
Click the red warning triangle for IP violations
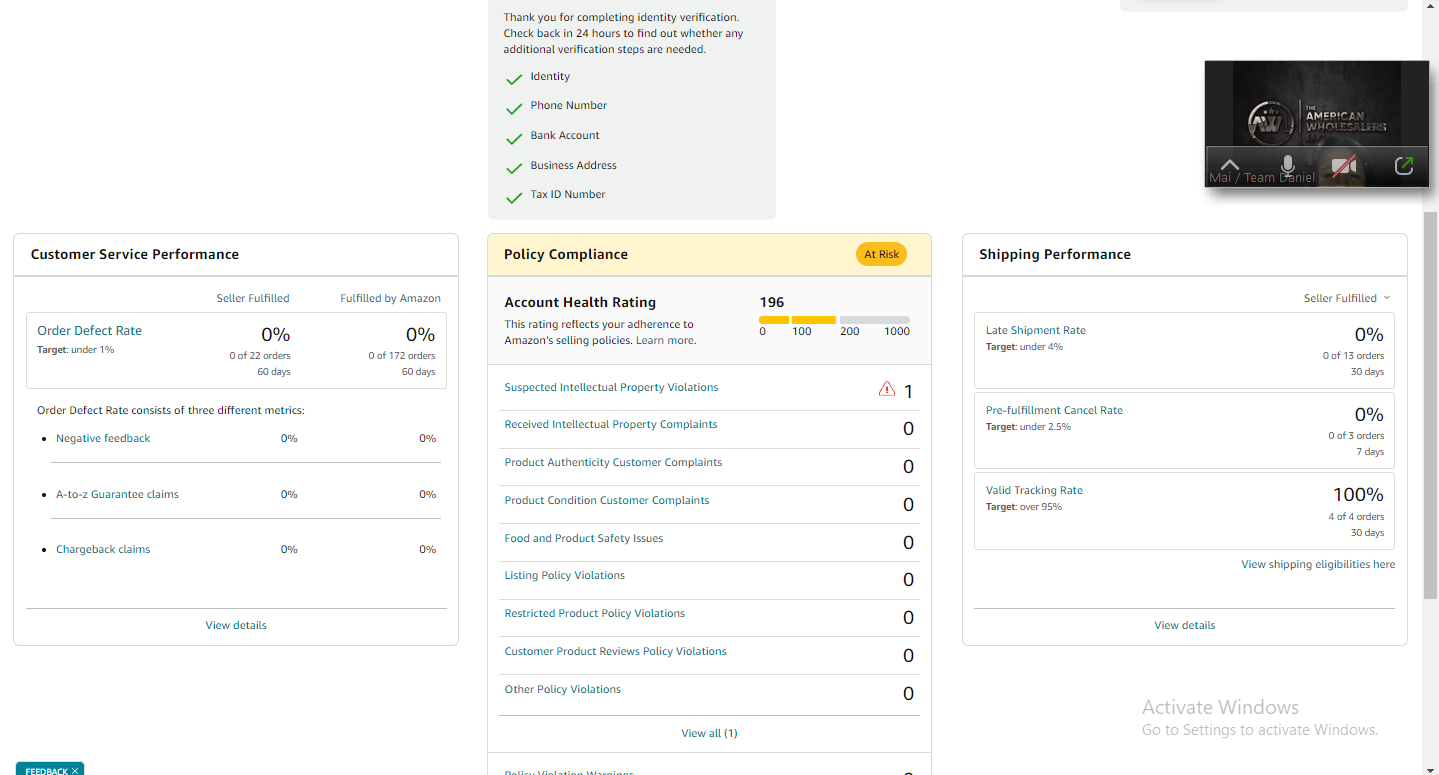(887, 389)
